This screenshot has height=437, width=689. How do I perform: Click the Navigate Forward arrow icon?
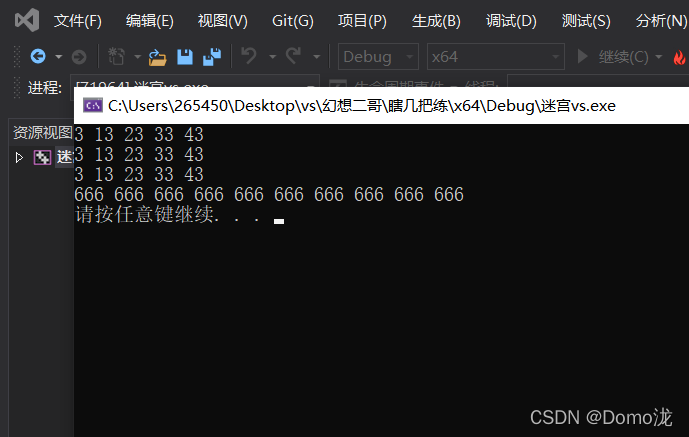pos(79,57)
